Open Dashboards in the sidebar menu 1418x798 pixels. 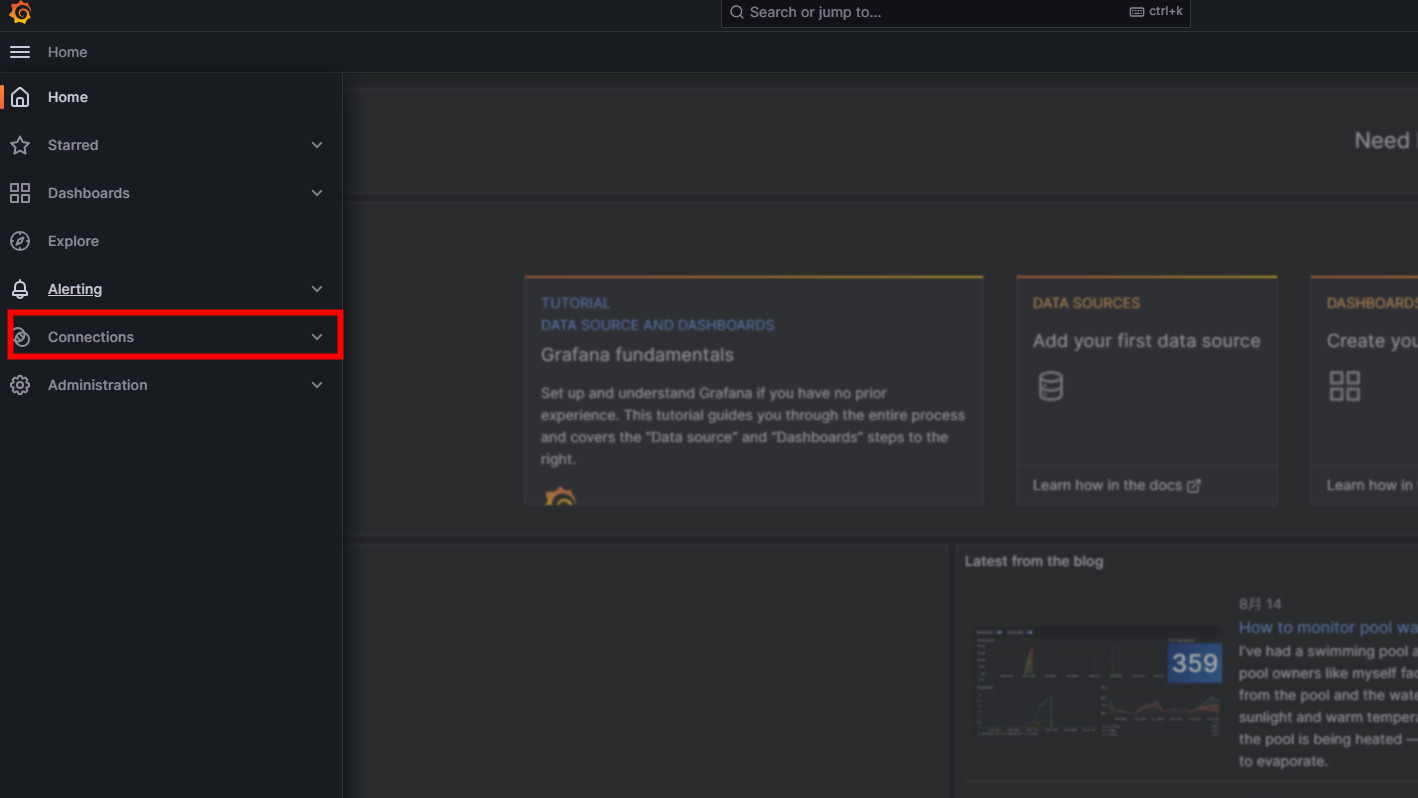click(x=89, y=193)
